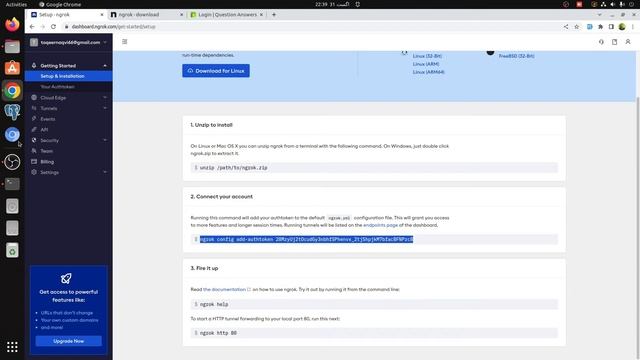The width and height of the screenshot is (640, 360).
Task: Click the Events icon in ngrok sidebar
Action: coord(34,119)
